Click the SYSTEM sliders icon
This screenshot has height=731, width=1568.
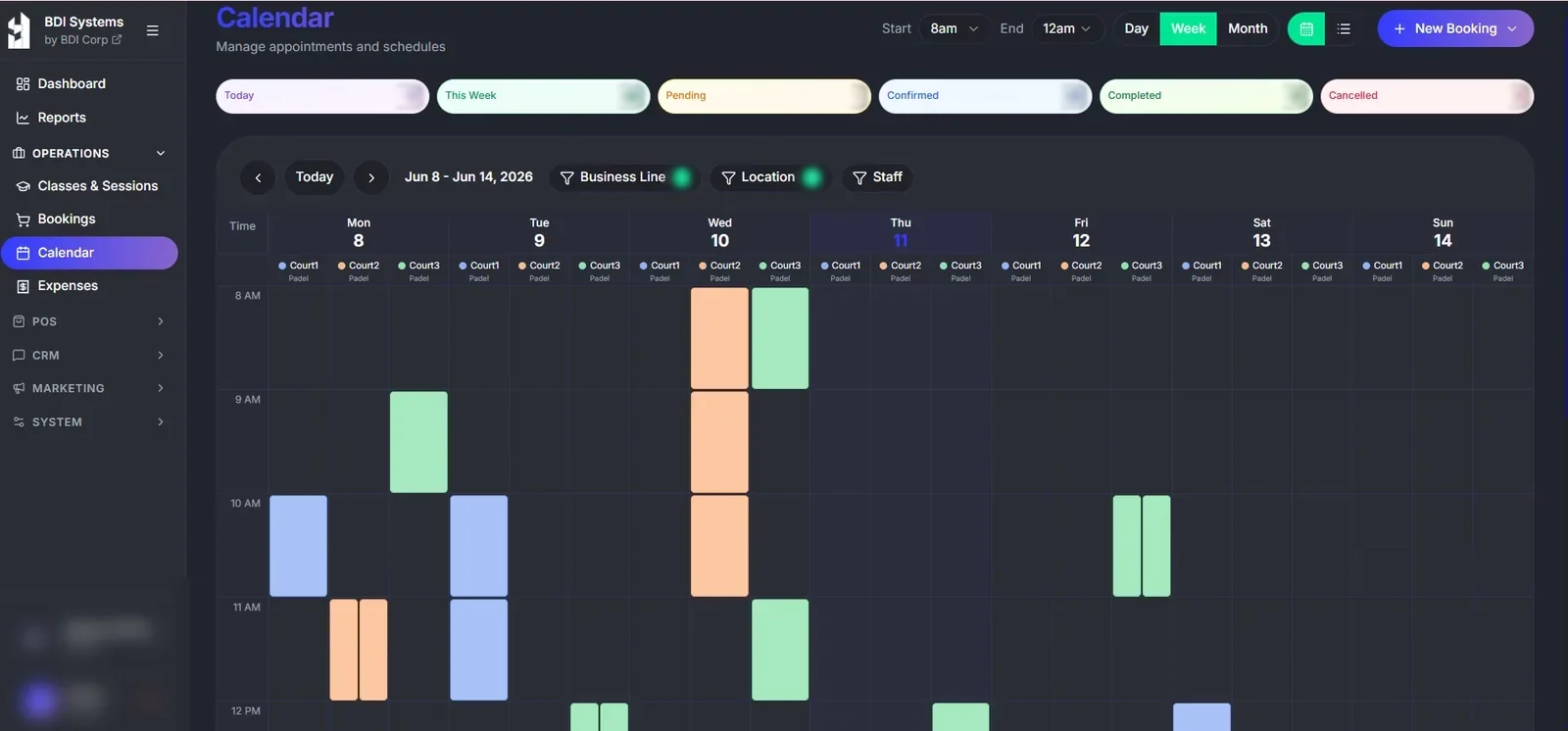19,422
